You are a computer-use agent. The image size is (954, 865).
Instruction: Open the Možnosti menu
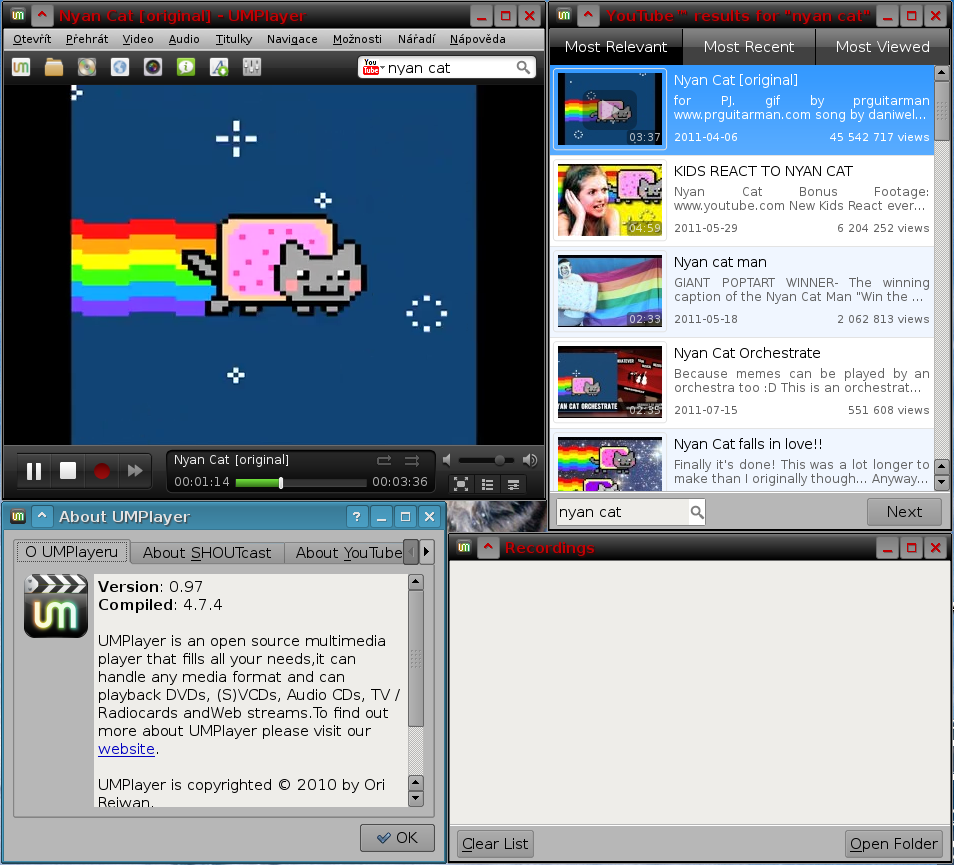[x=357, y=39]
